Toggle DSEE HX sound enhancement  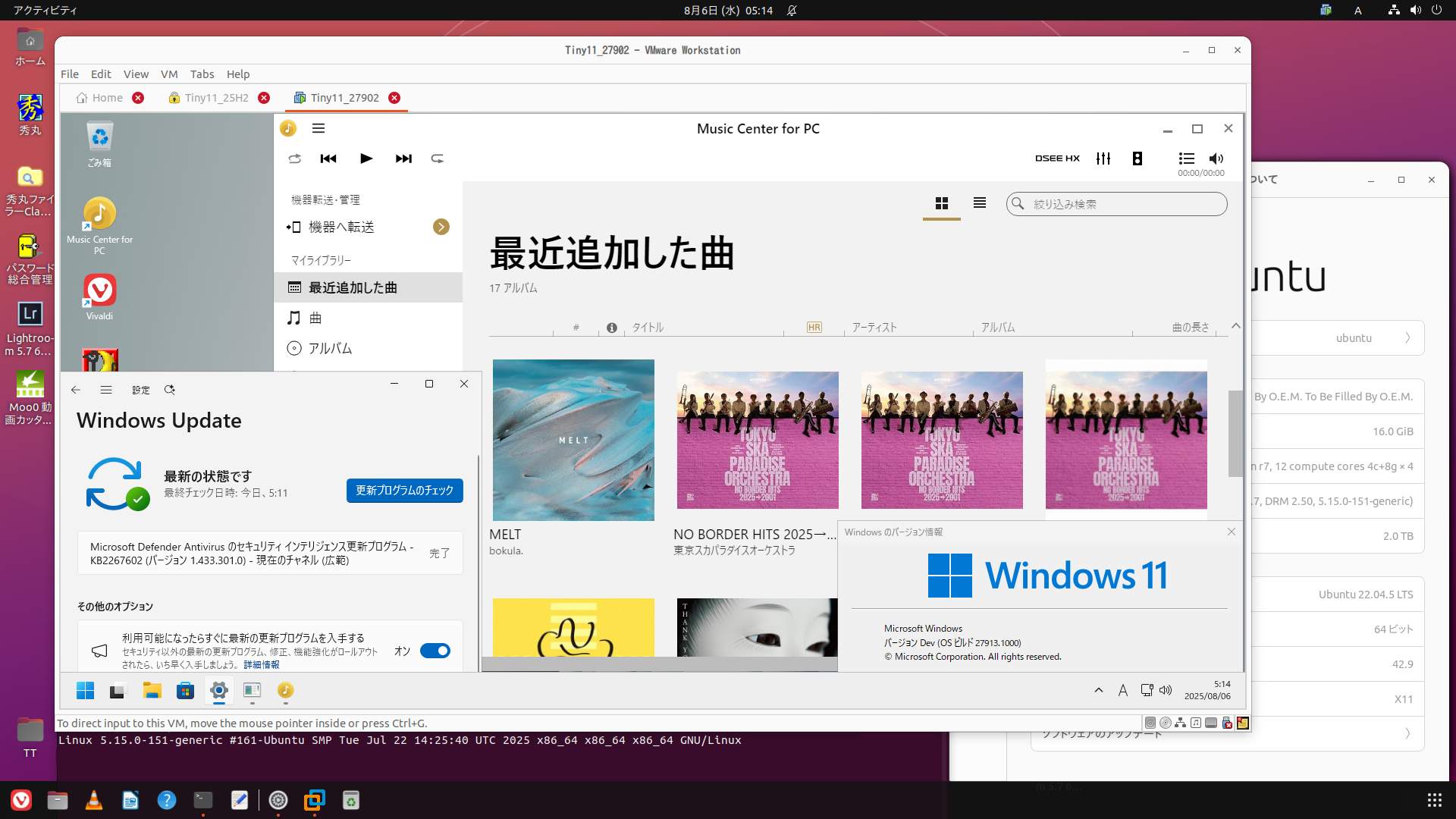coord(1057,158)
